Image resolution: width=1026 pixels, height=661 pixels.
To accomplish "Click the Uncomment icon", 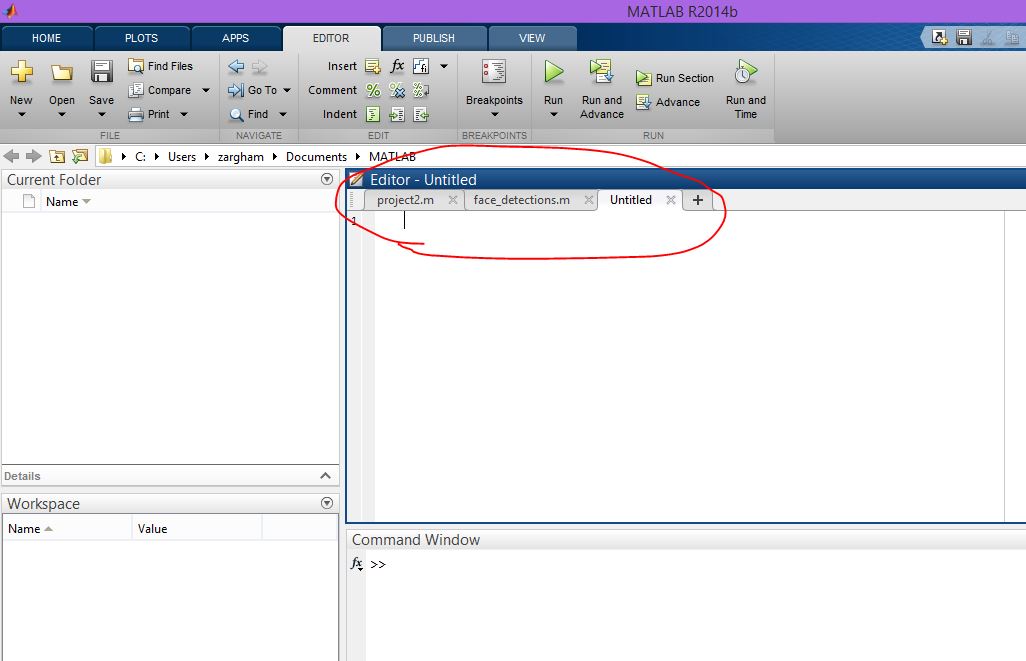I will pos(396,90).
